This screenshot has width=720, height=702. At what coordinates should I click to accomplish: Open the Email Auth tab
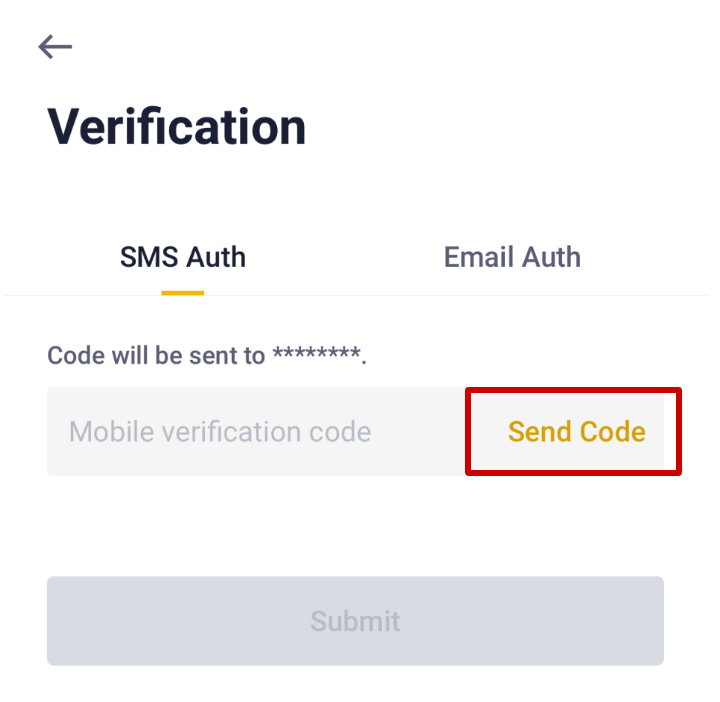click(x=512, y=257)
